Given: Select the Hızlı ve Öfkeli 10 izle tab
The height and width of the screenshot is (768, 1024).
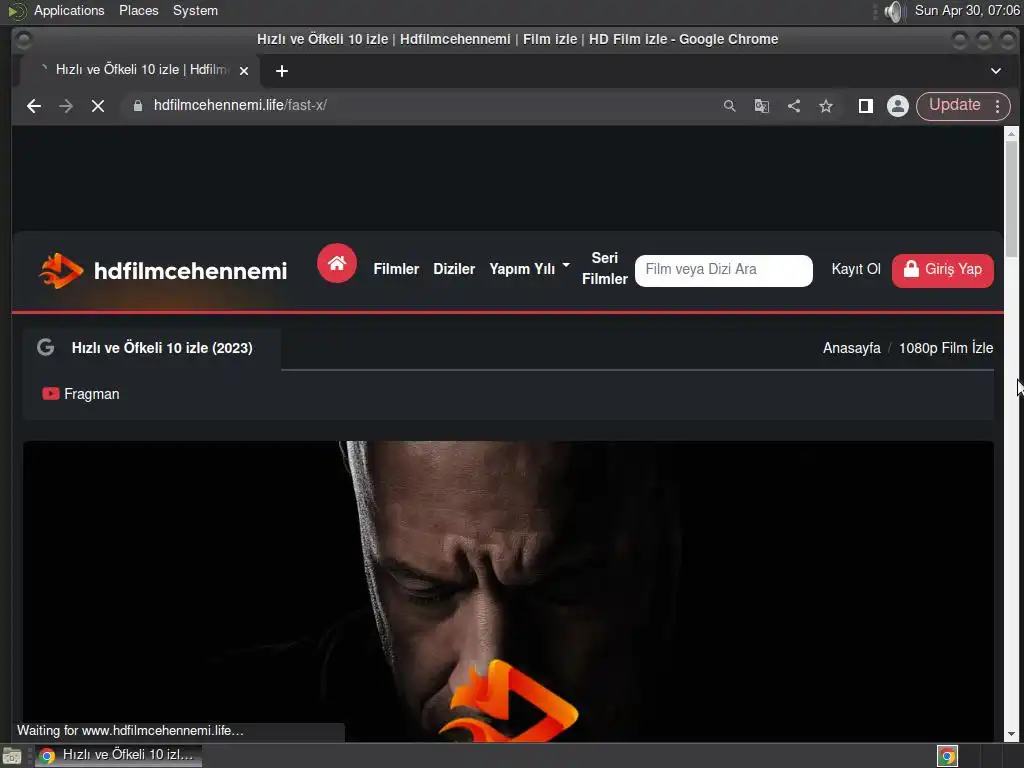Looking at the screenshot, I should tap(138, 70).
